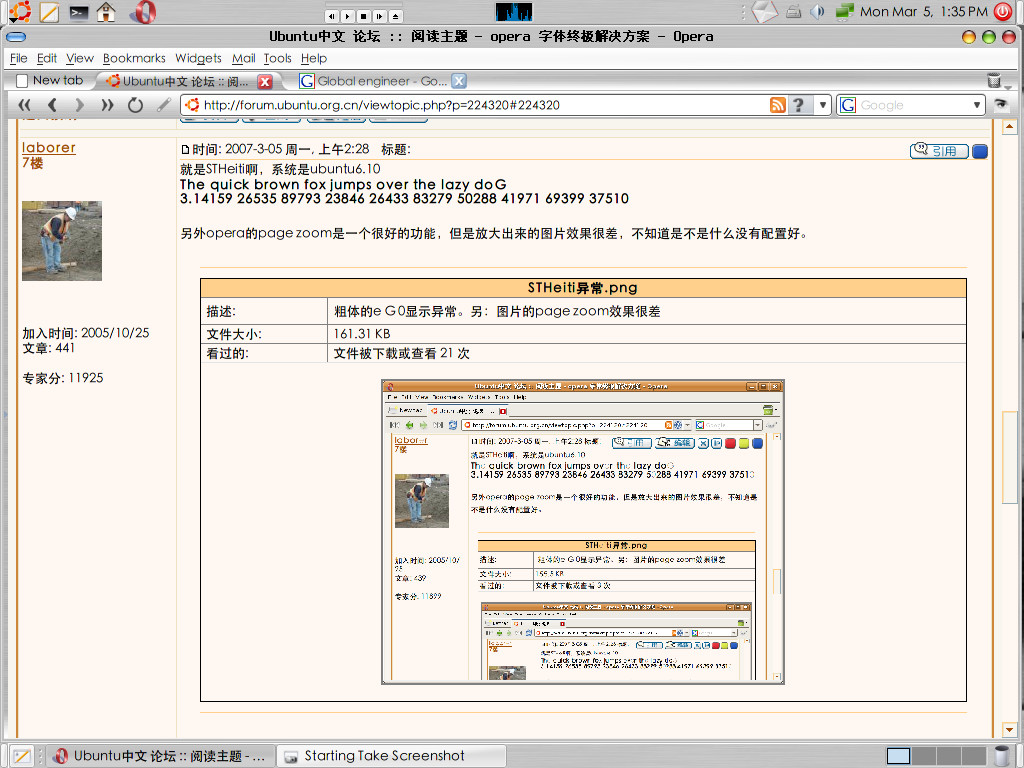Click the wand auto-fill icon
Screen dimensions: 1024x768
164,104
